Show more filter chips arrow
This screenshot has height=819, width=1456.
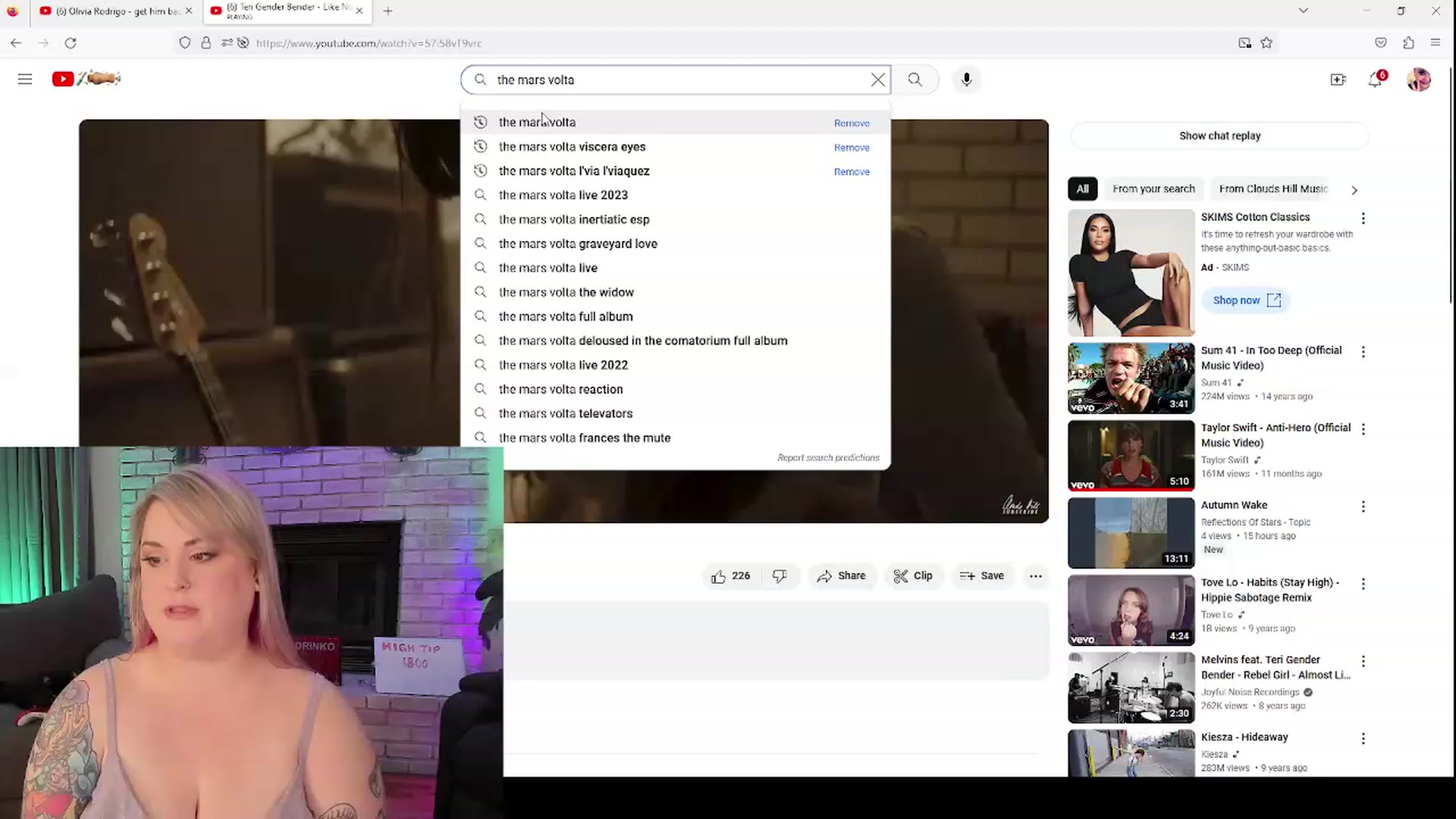click(x=1354, y=190)
